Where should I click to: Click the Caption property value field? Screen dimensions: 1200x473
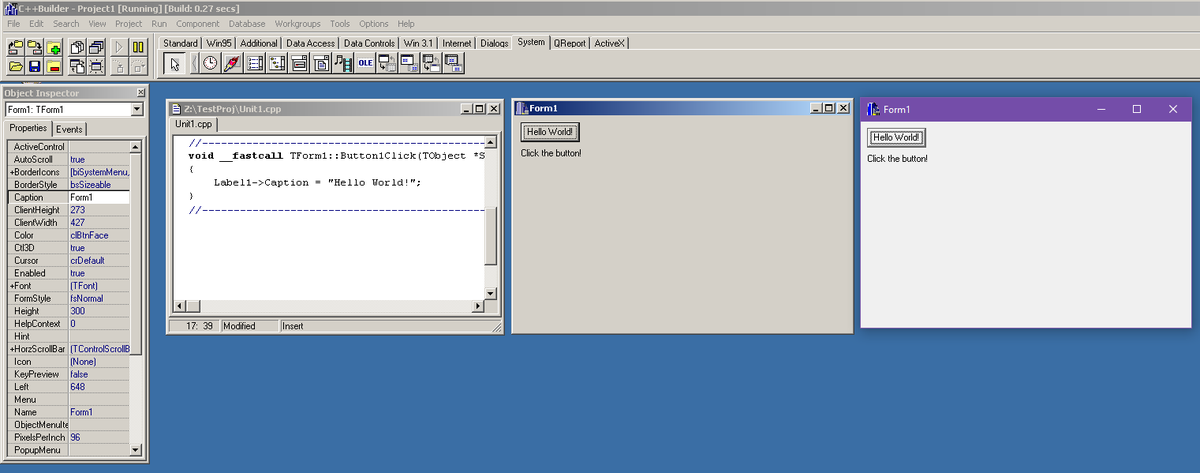(x=99, y=197)
